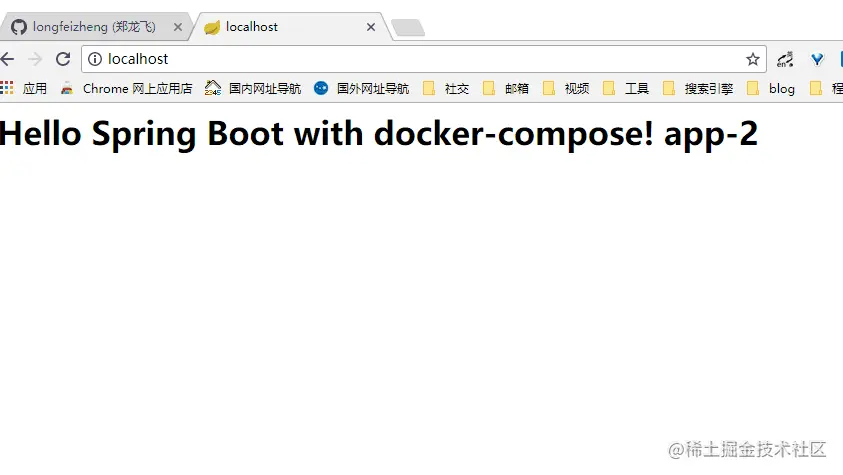Image resolution: width=843 pixels, height=475 pixels.
Task: Open the blue V extension icon
Action: coord(817,59)
